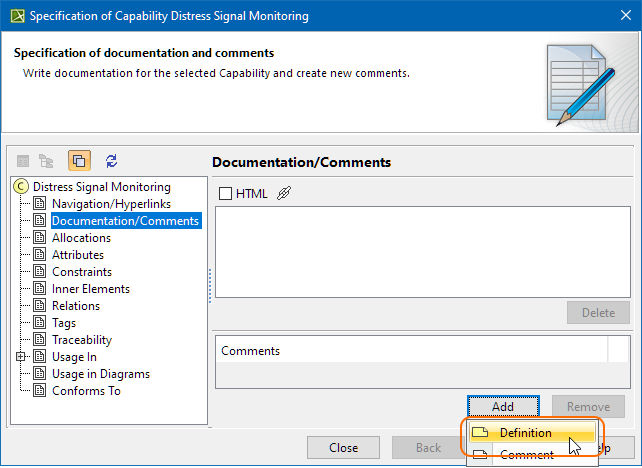Click the greyed tree structure toolbar icon

(46, 160)
